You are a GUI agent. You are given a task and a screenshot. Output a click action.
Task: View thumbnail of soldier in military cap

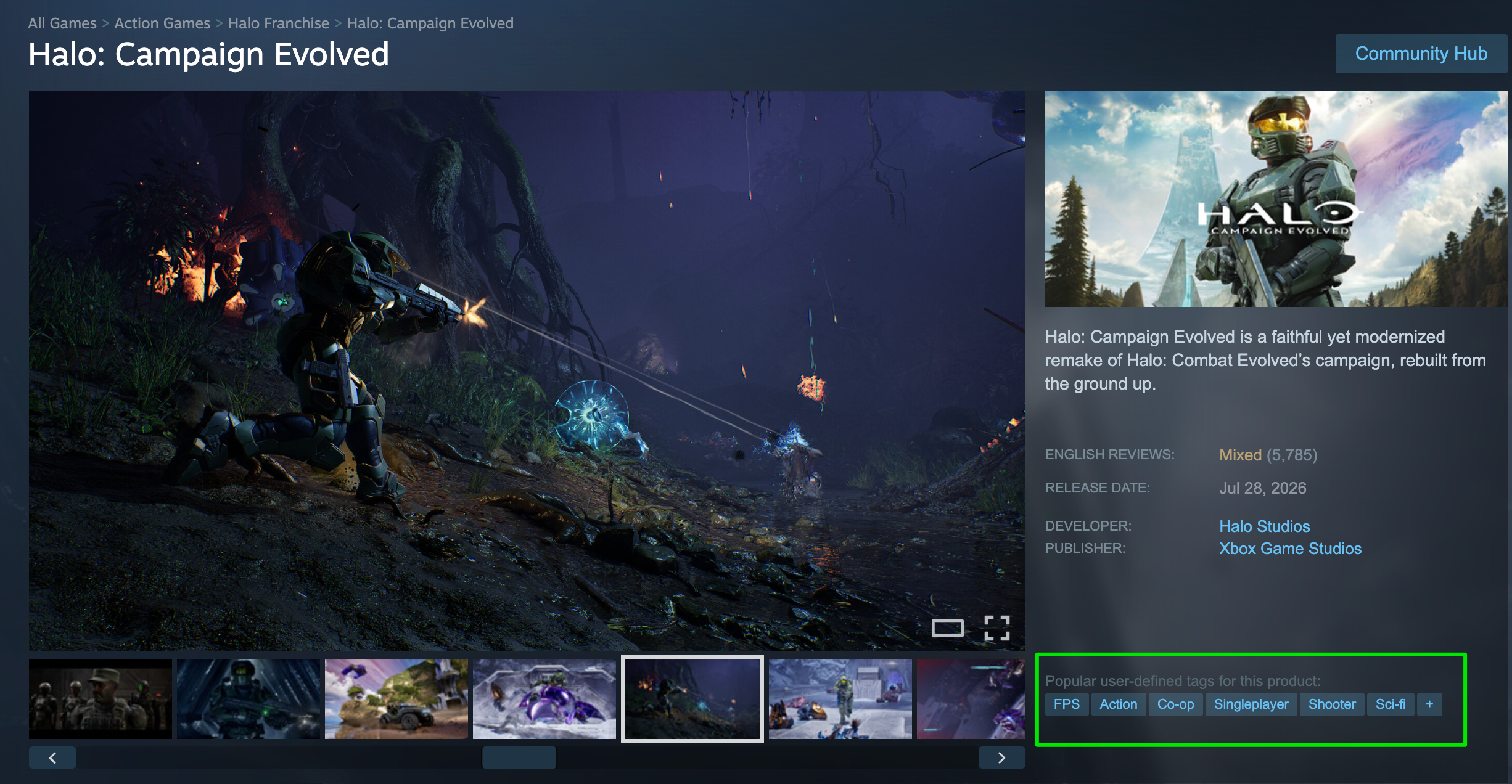[x=101, y=699]
